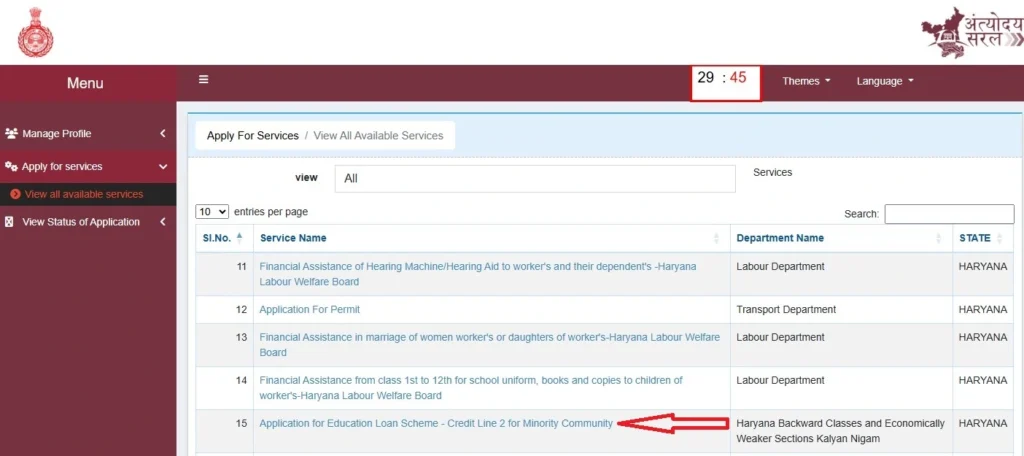Open the Language dropdown
Screen dimensions: 1024x456
885,81
